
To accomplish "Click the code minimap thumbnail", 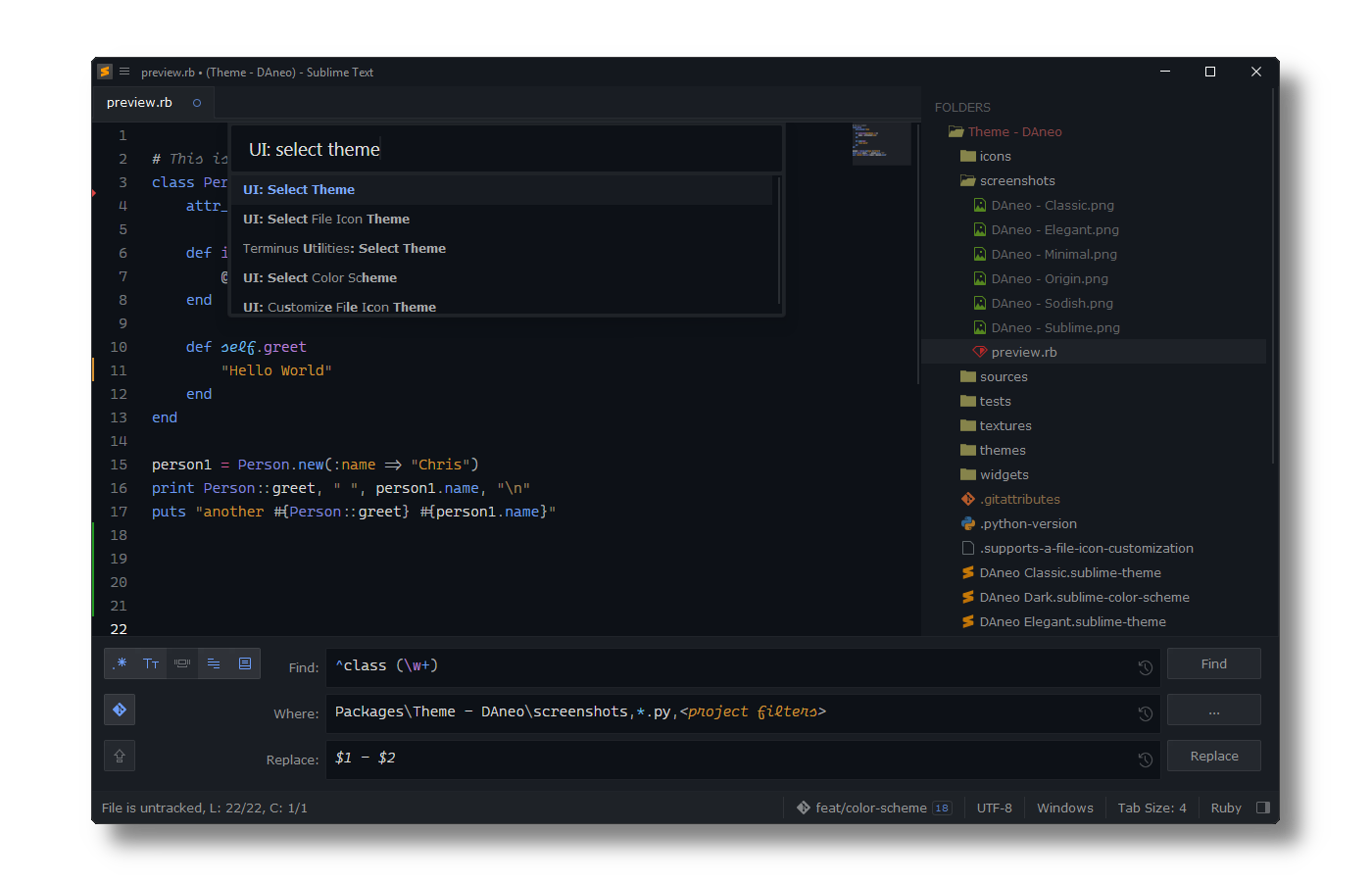I will (881, 143).
